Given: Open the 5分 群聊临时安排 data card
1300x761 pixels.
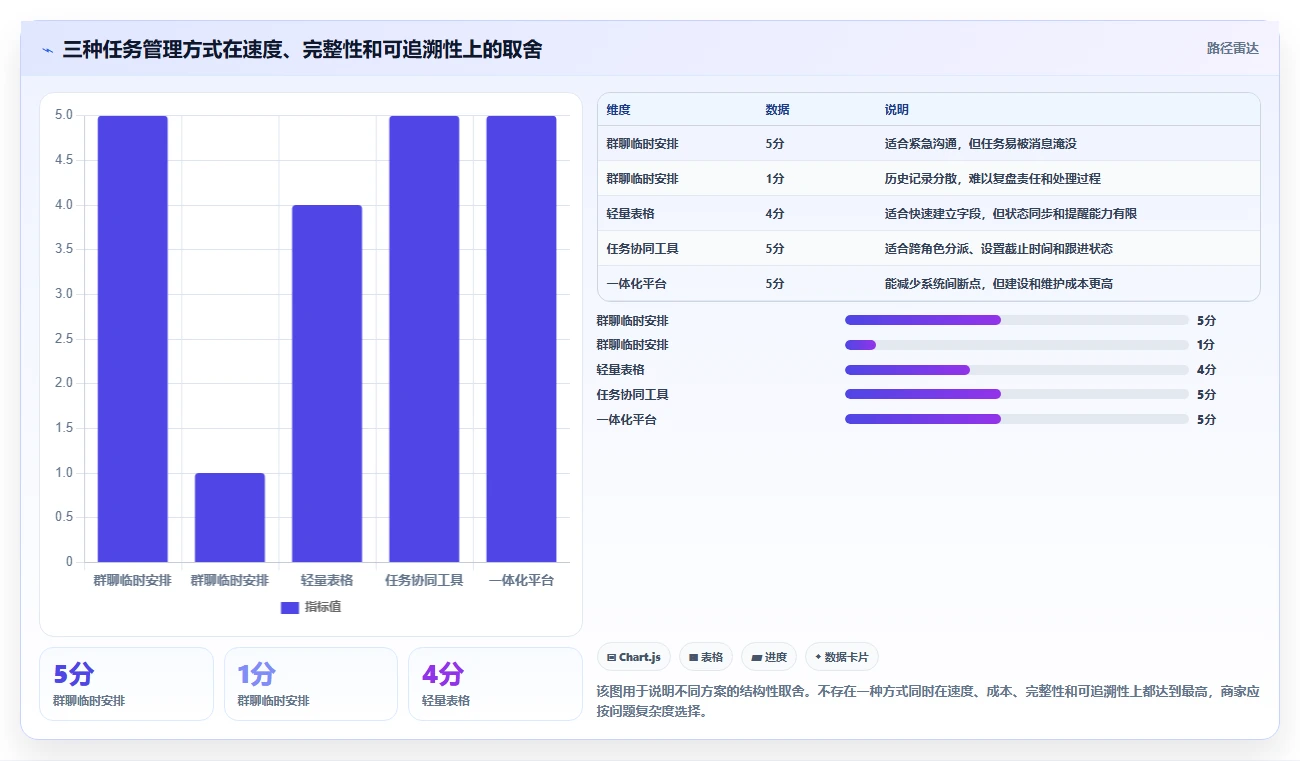Looking at the screenshot, I should (127, 684).
